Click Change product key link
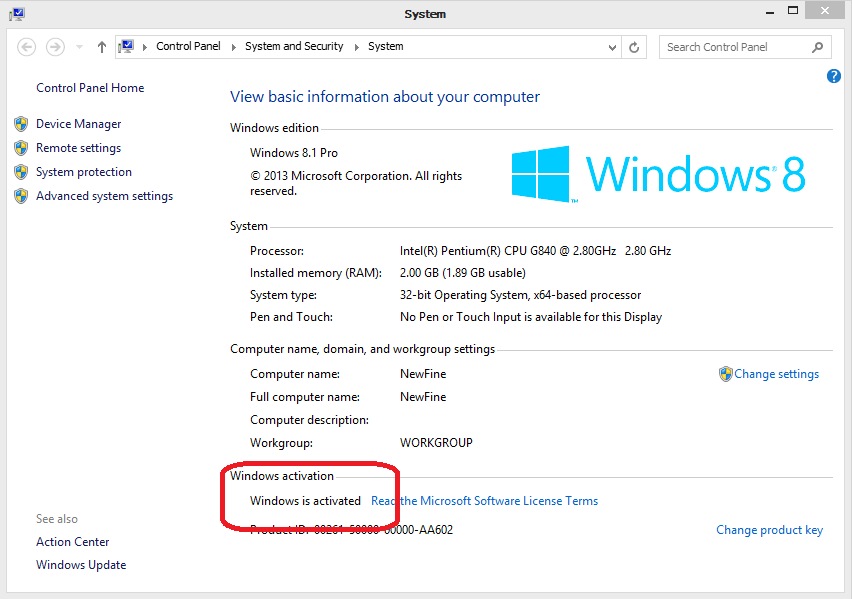852x599 pixels. [x=769, y=530]
